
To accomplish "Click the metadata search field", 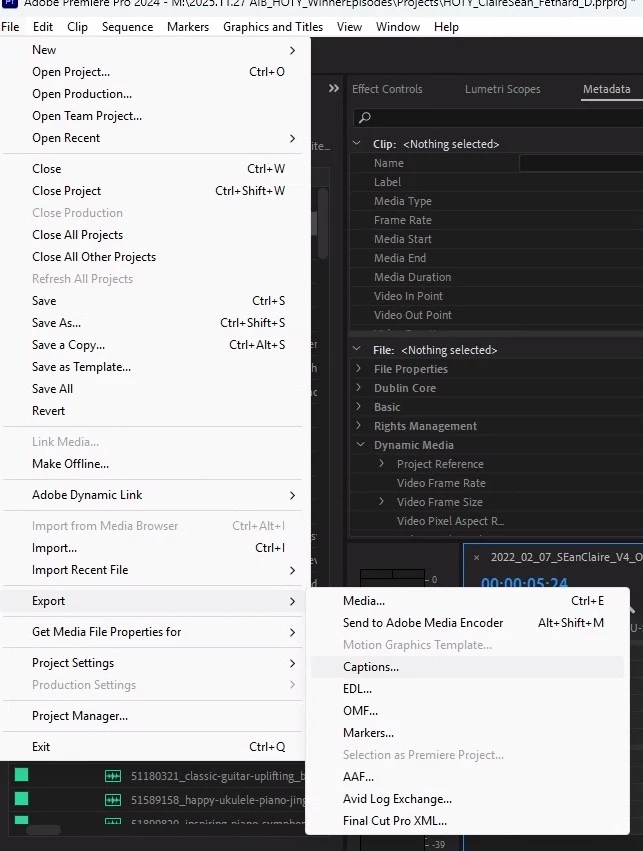I will [498, 117].
